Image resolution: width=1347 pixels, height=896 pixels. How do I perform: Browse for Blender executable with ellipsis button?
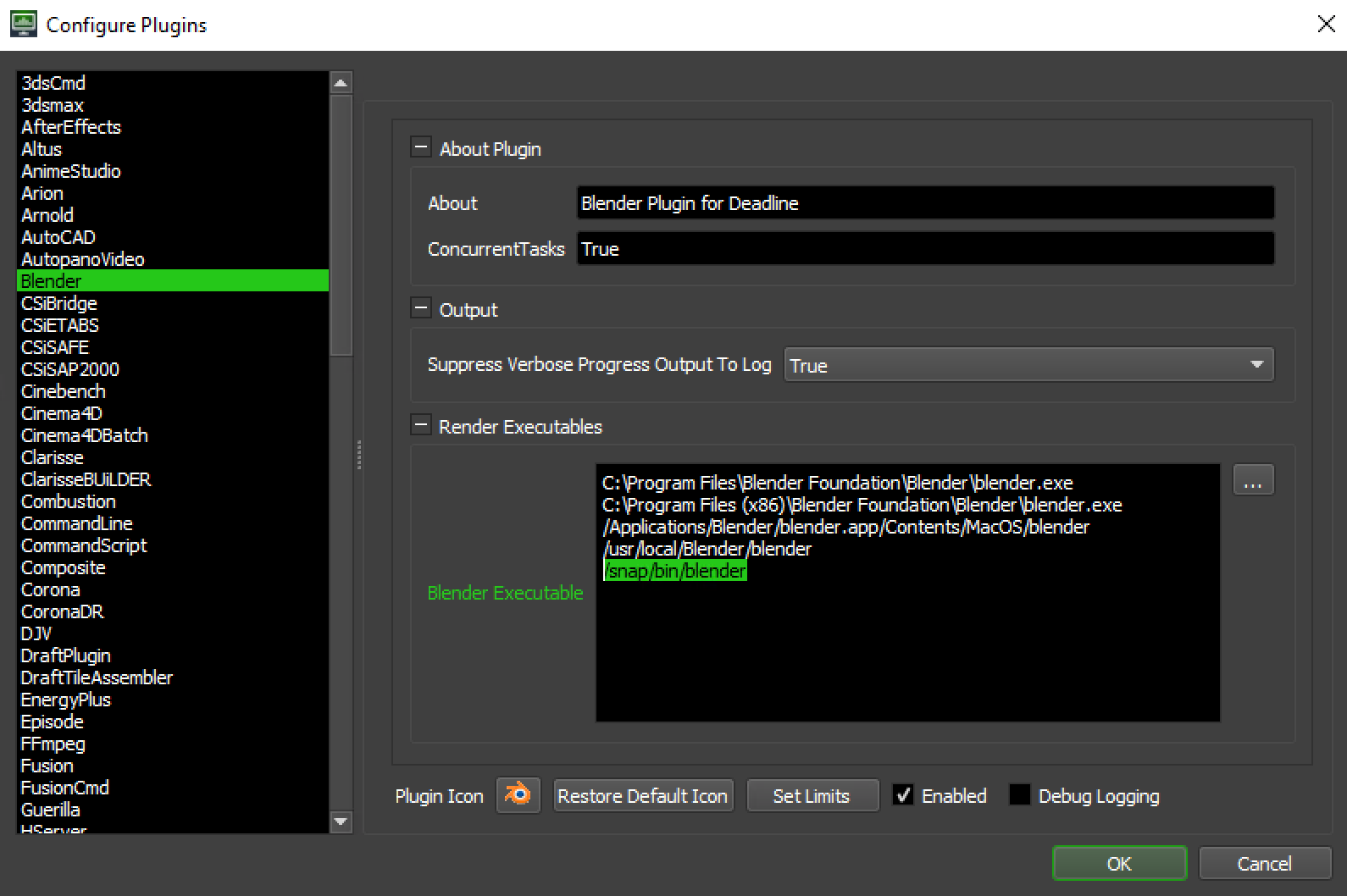click(1253, 480)
